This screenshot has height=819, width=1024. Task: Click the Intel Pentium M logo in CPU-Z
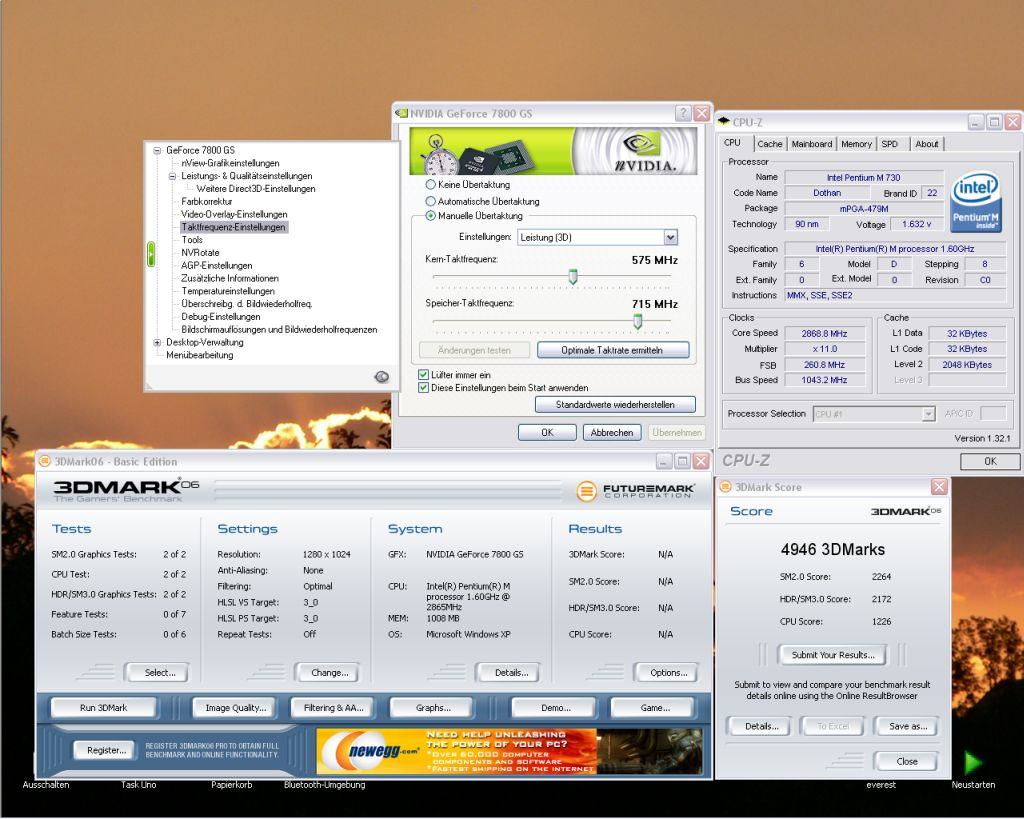coord(976,202)
